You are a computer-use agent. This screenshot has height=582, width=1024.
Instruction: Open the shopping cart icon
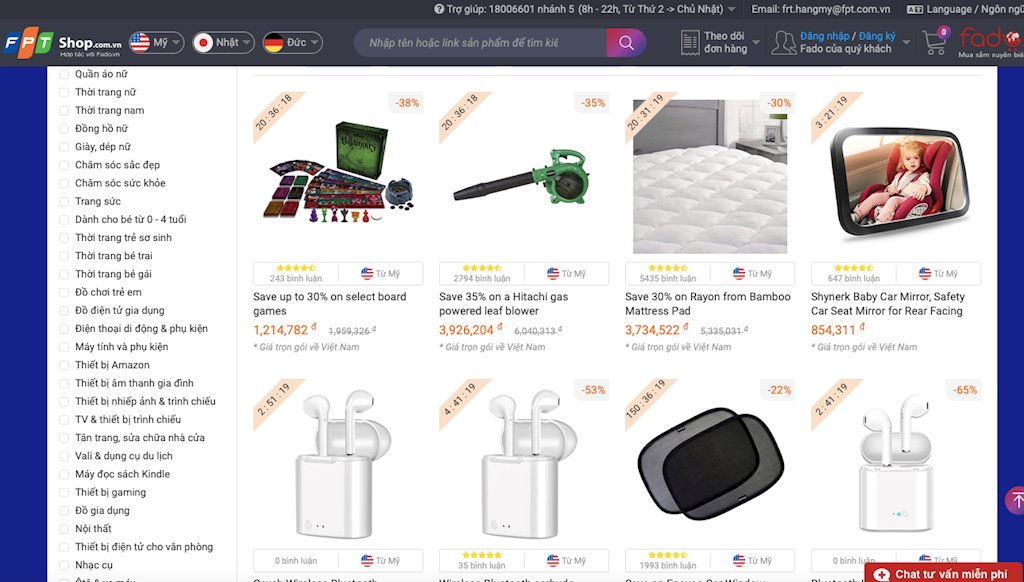[935, 42]
